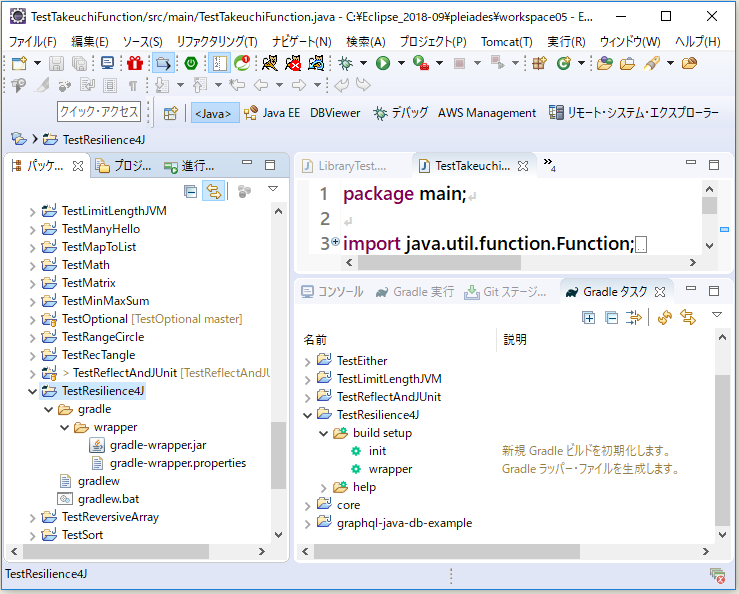Expand the help task group
739x594 pixels.
[323, 488]
